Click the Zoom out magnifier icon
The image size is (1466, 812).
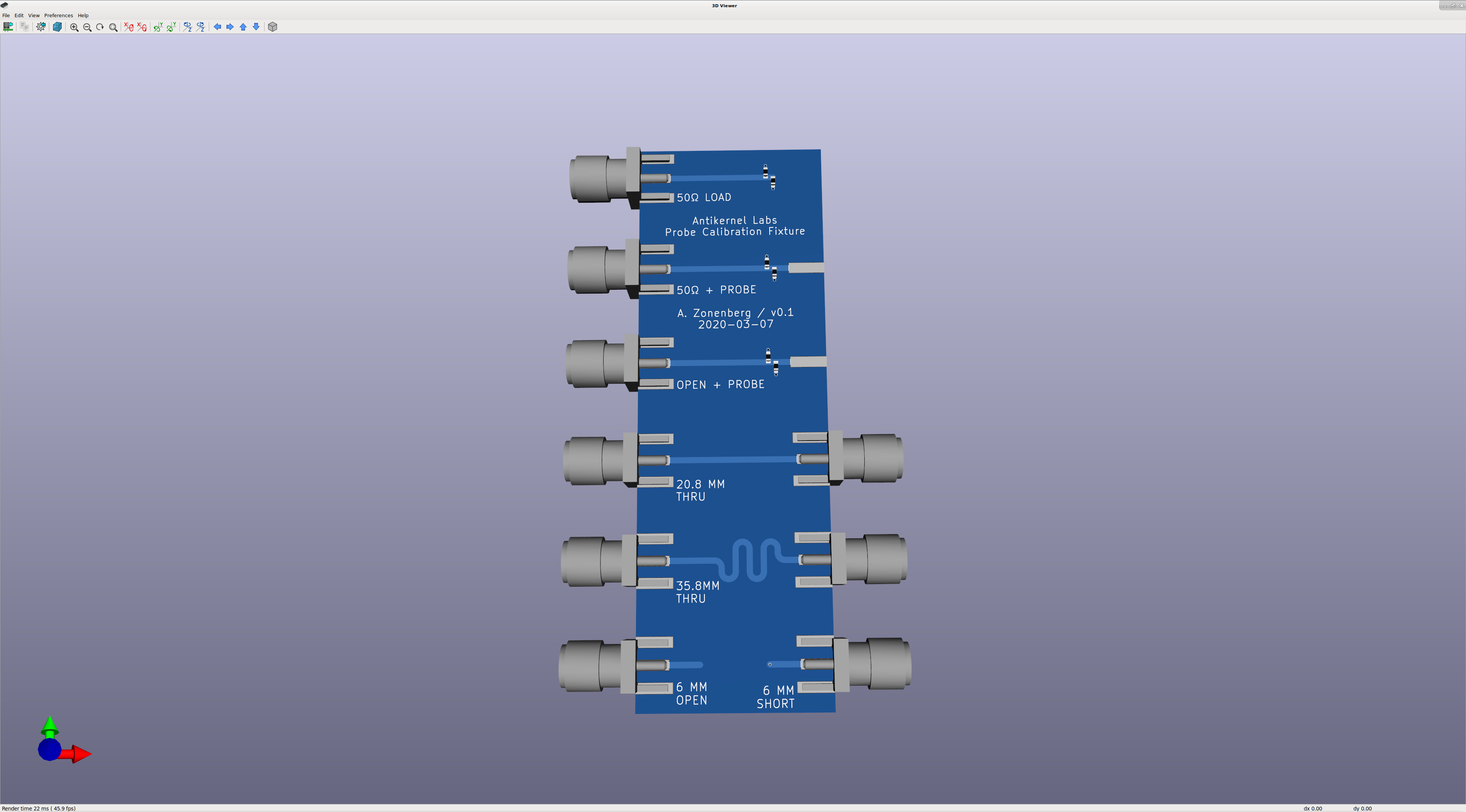pos(87,27)
